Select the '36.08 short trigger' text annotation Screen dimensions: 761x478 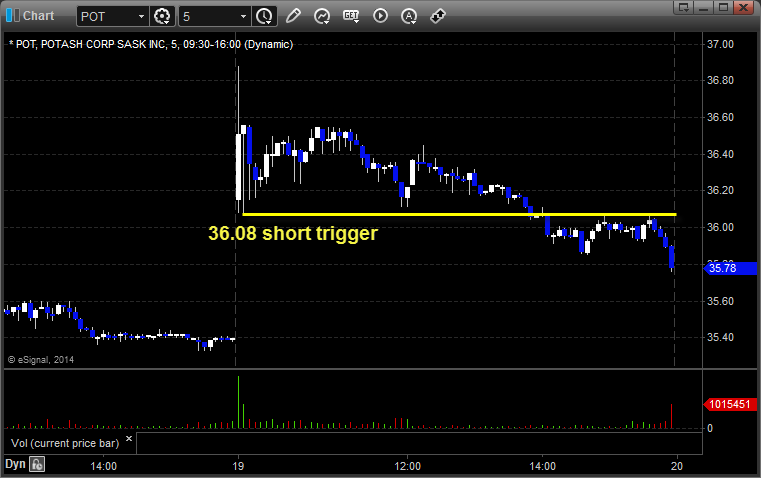pos(293,233)
